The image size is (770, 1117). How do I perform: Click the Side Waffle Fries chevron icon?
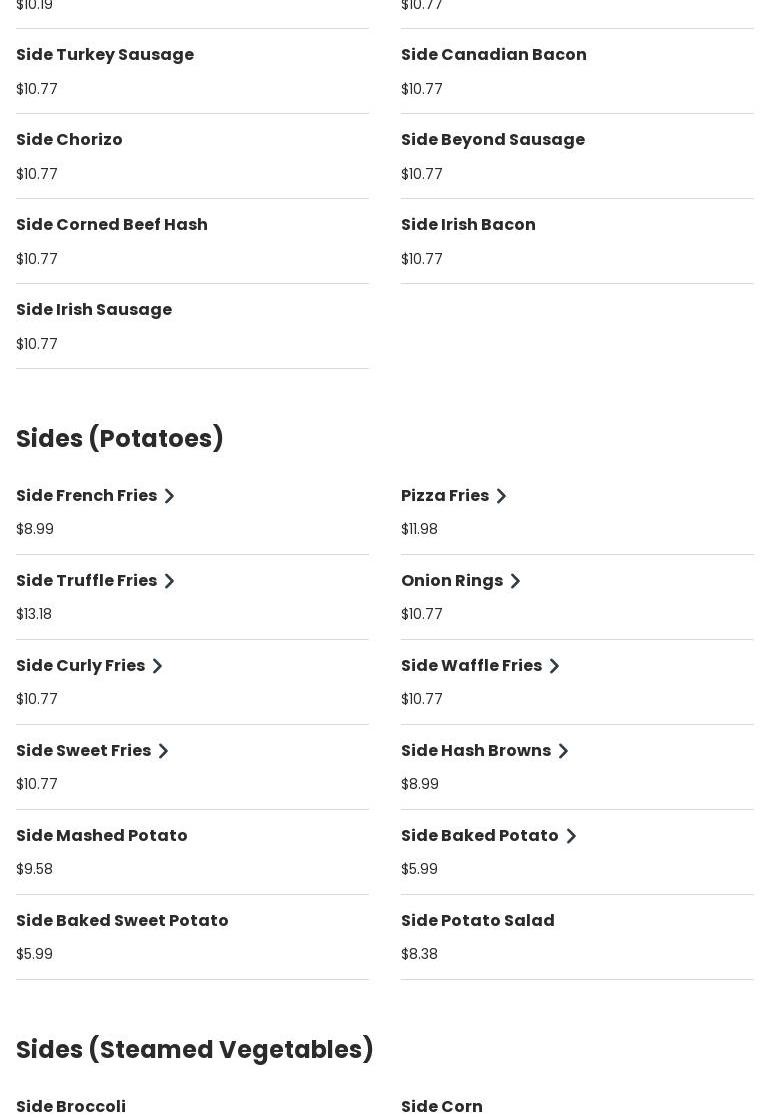point(555,666)
